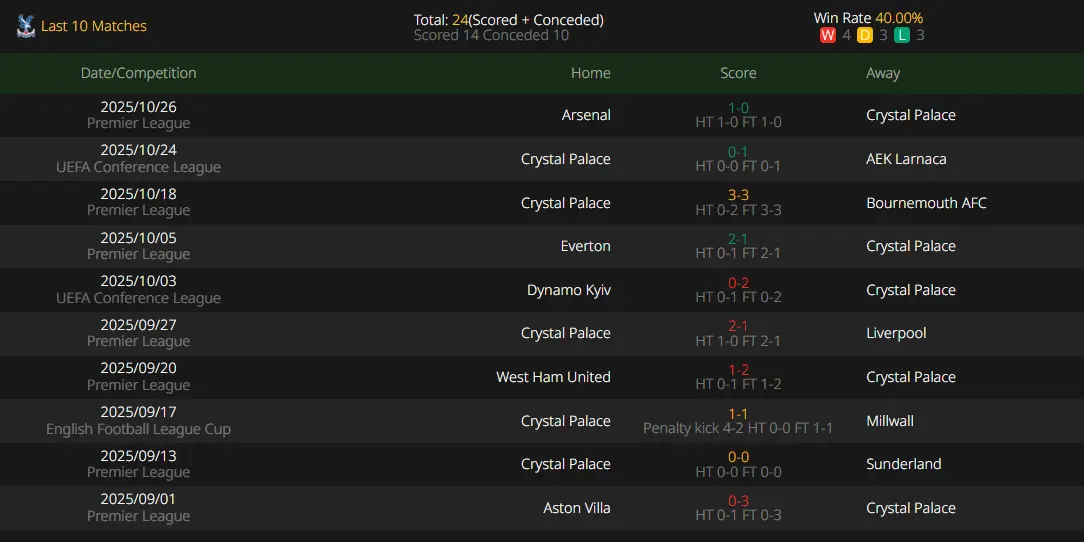Click the Away column header
This screenshot has height=542, width=1084.
[883, 73]
